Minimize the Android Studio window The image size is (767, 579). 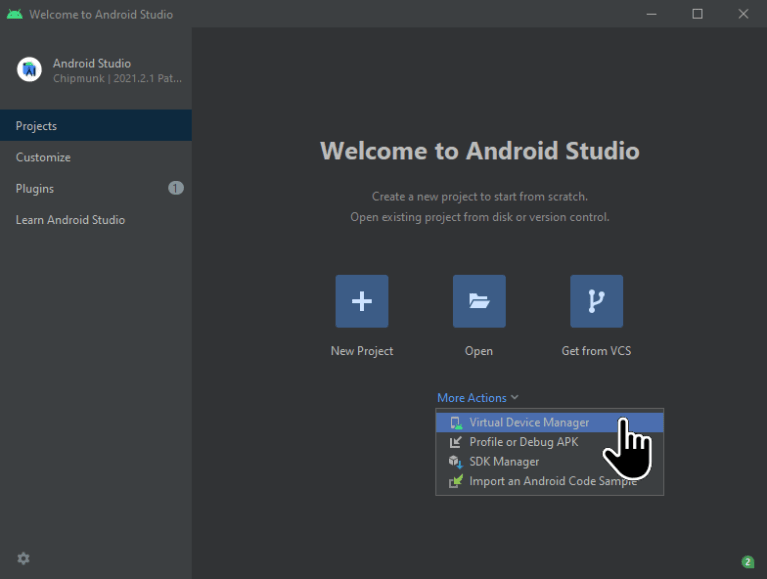(x=652, y=14)
